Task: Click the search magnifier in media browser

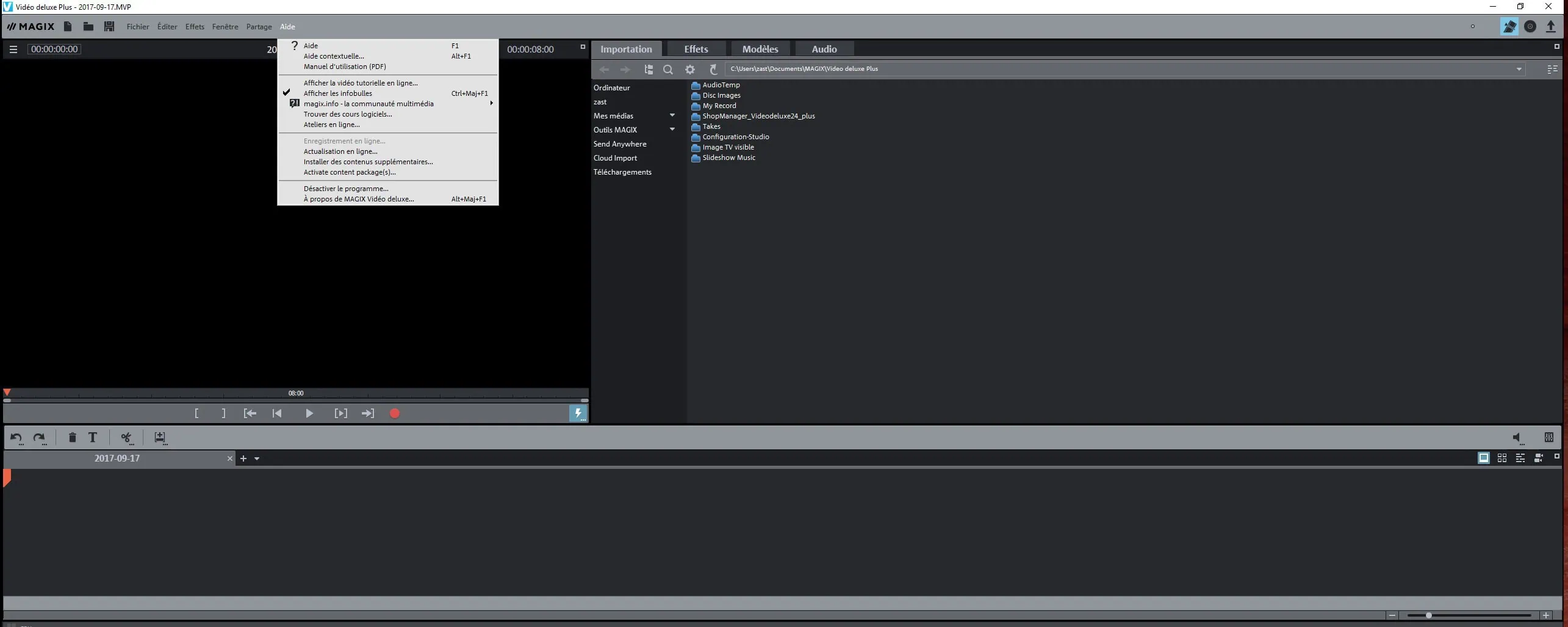Action: click(668, 70)
